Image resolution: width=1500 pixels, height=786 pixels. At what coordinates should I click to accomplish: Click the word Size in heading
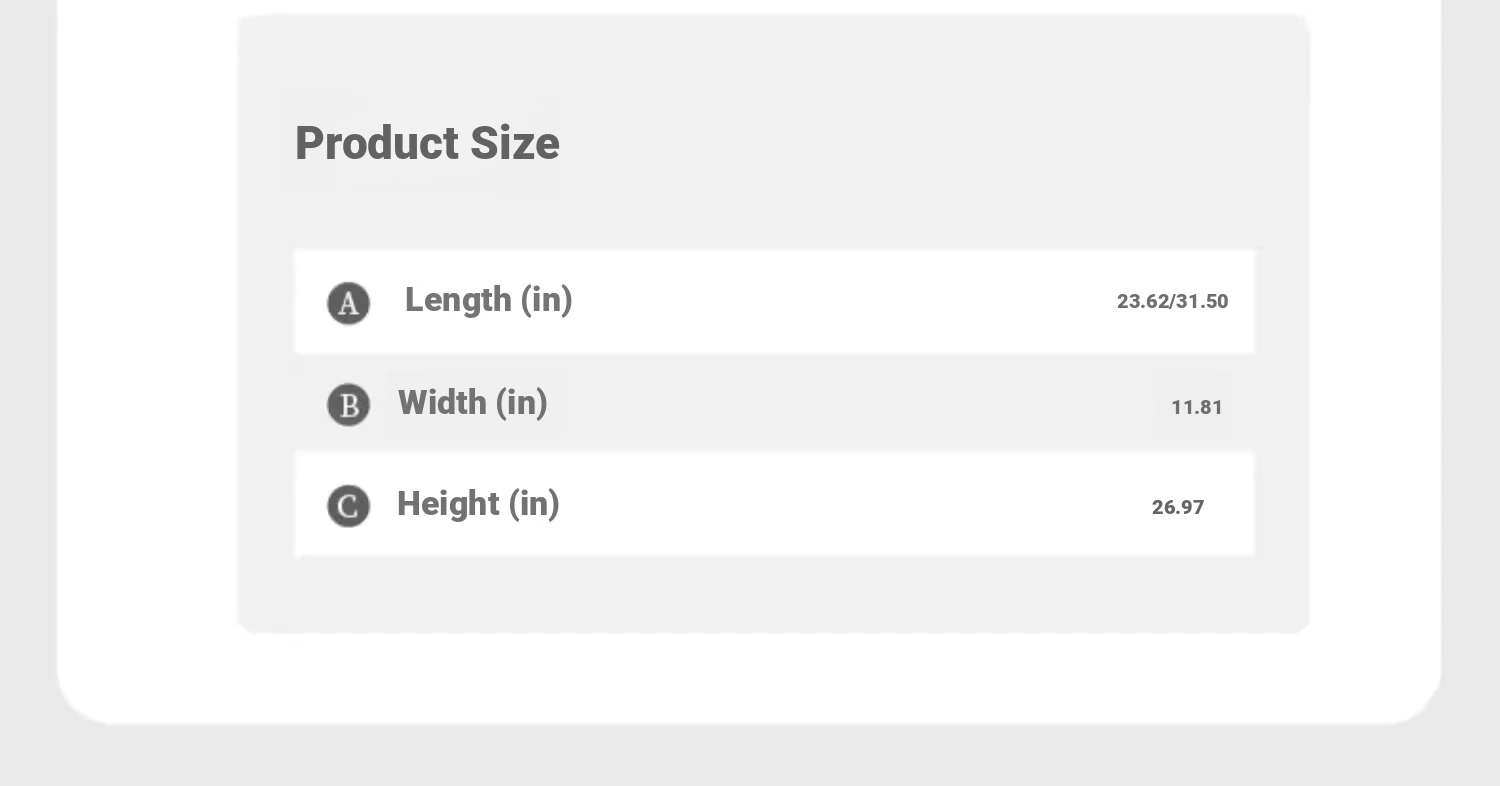tap(515, 143)
